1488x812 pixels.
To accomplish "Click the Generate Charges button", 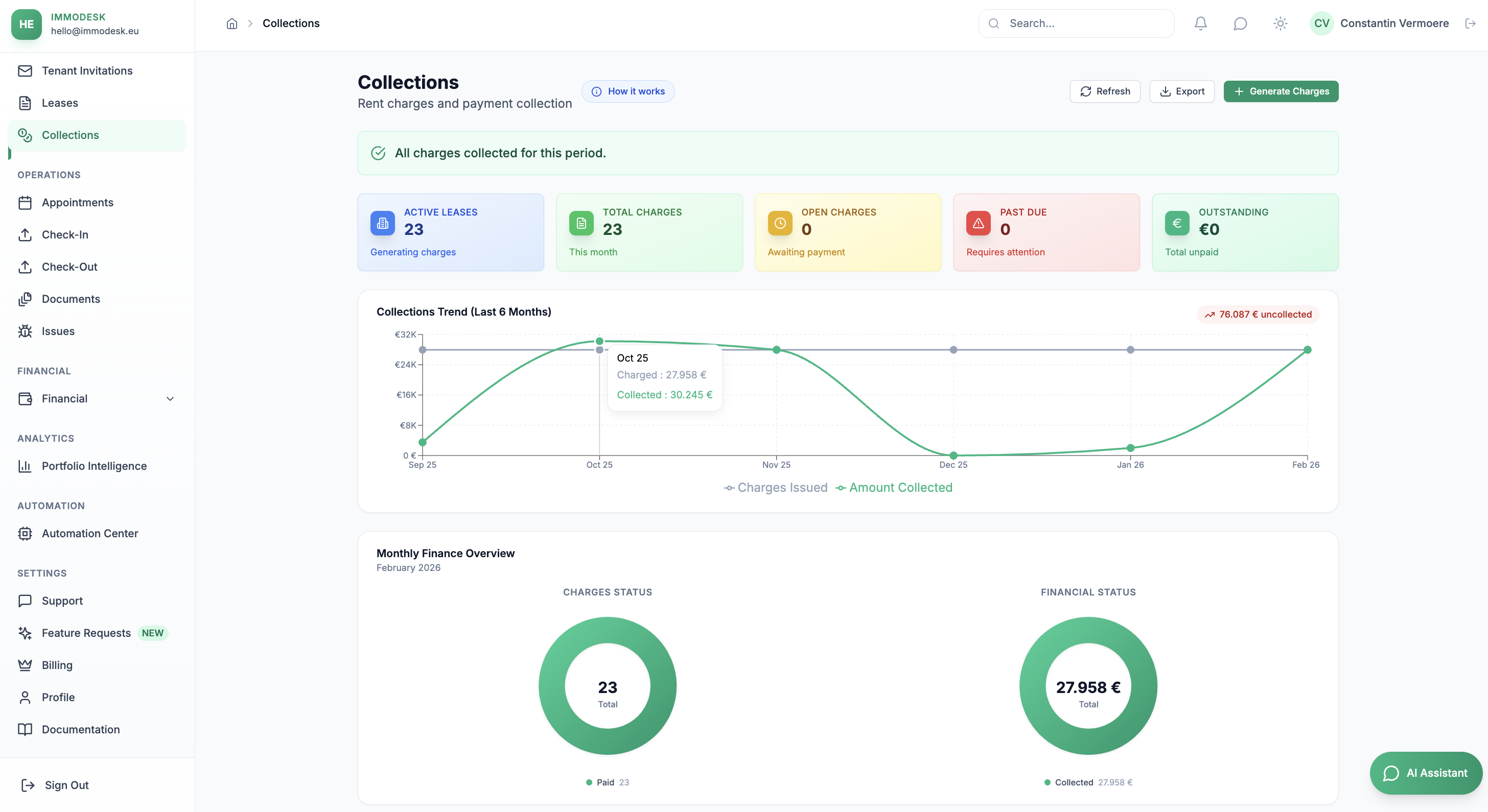I will [1281, 91].
